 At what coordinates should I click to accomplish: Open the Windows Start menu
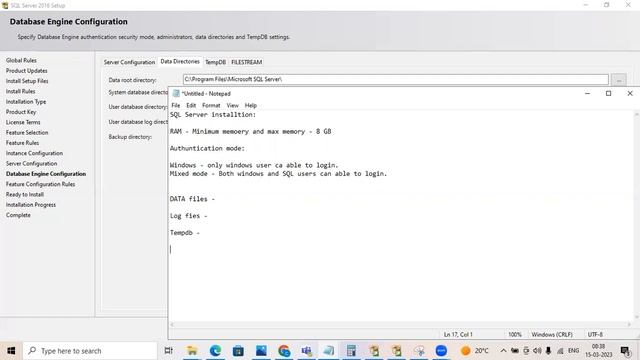coord(11,351)
